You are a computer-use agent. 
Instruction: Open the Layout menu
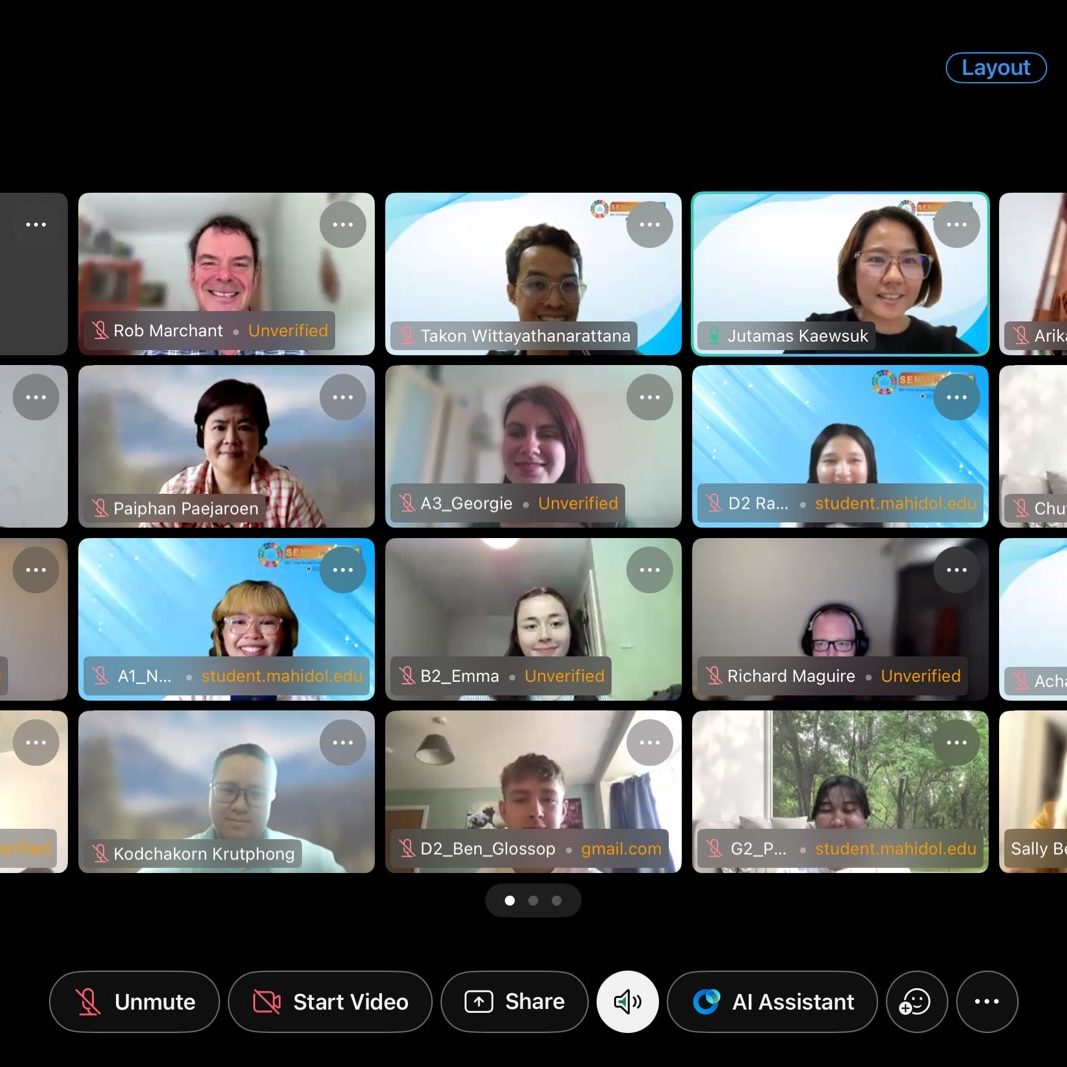995,68
